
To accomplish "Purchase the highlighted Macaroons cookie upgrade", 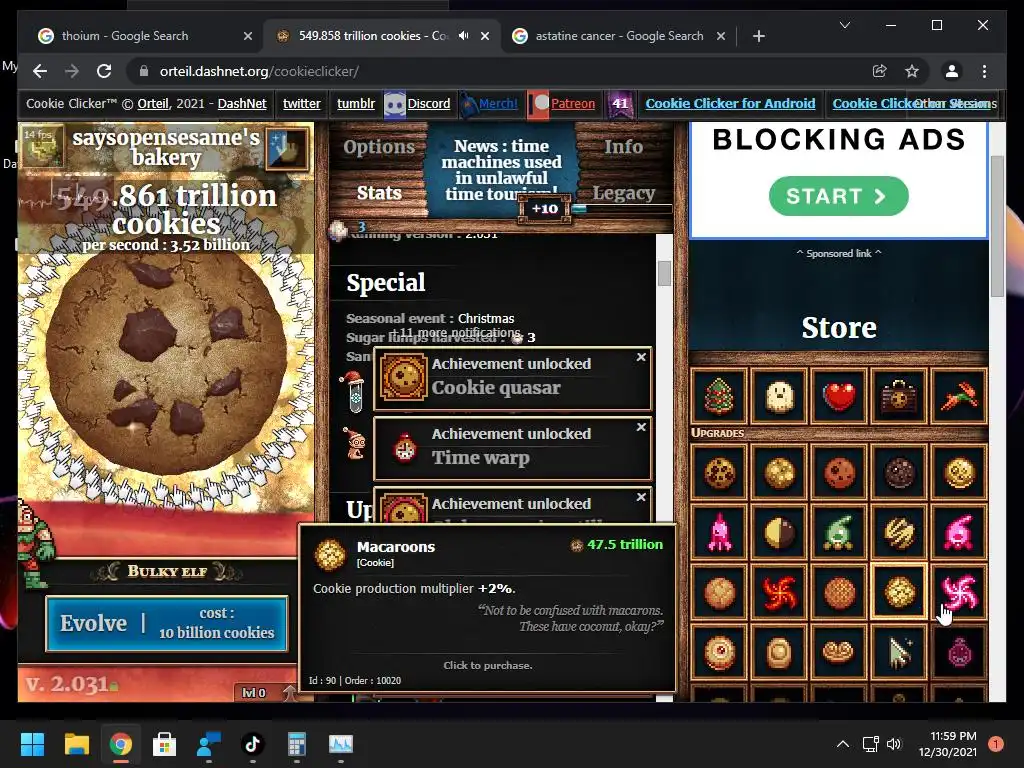I will click(899, 592).
